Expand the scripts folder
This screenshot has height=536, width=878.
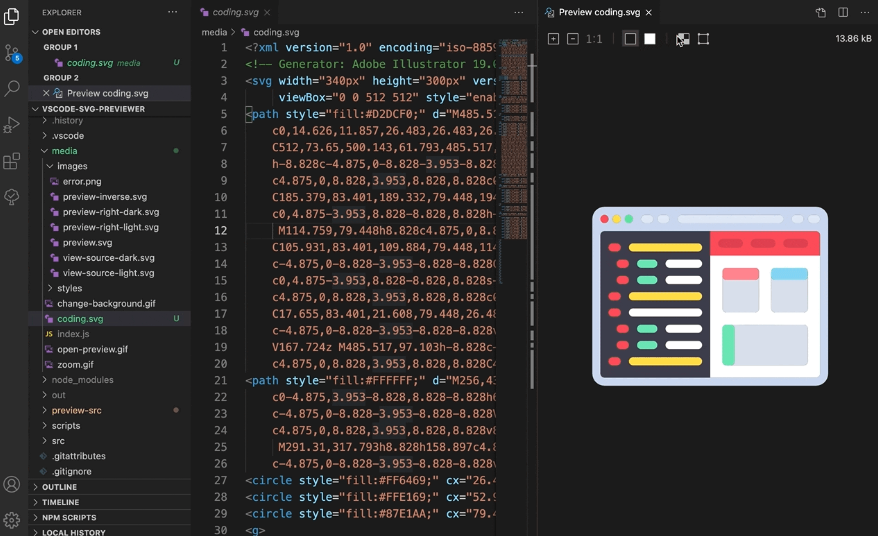click(x=109, y=425)
